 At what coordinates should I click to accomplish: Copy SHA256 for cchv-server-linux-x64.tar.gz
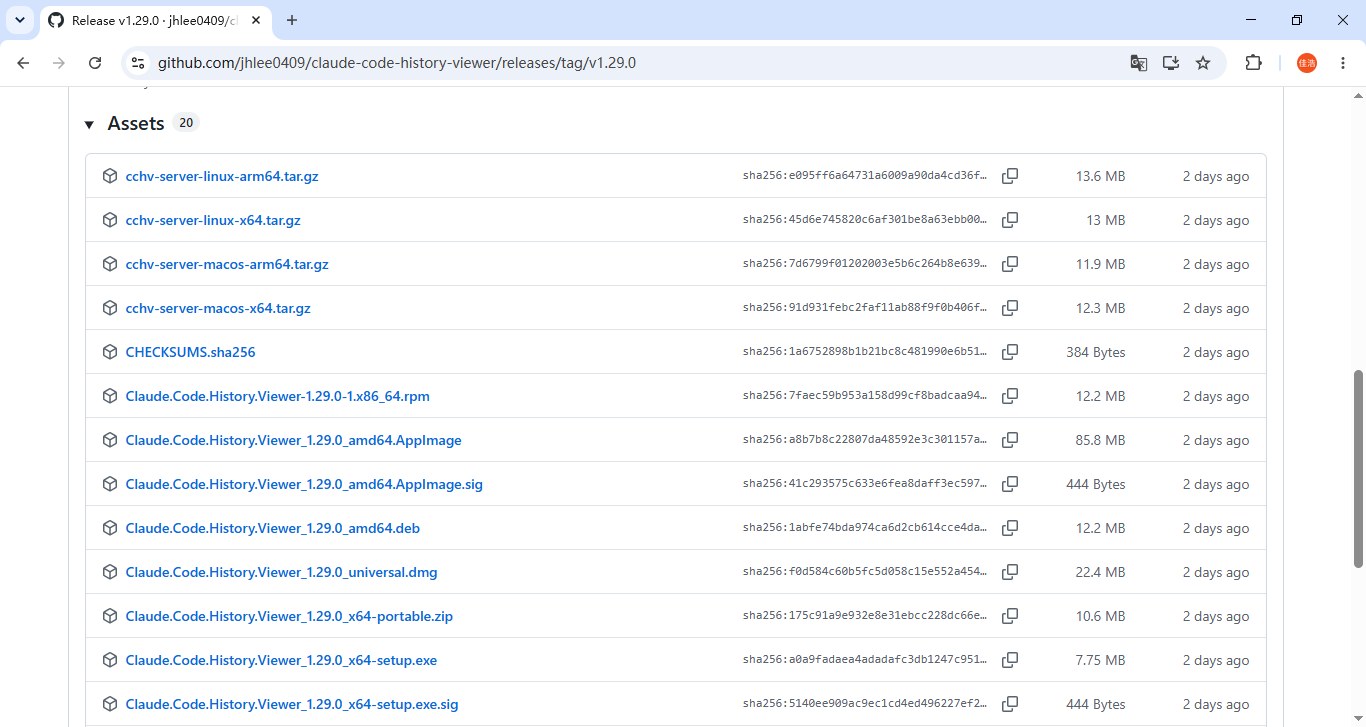[1010, 220]
